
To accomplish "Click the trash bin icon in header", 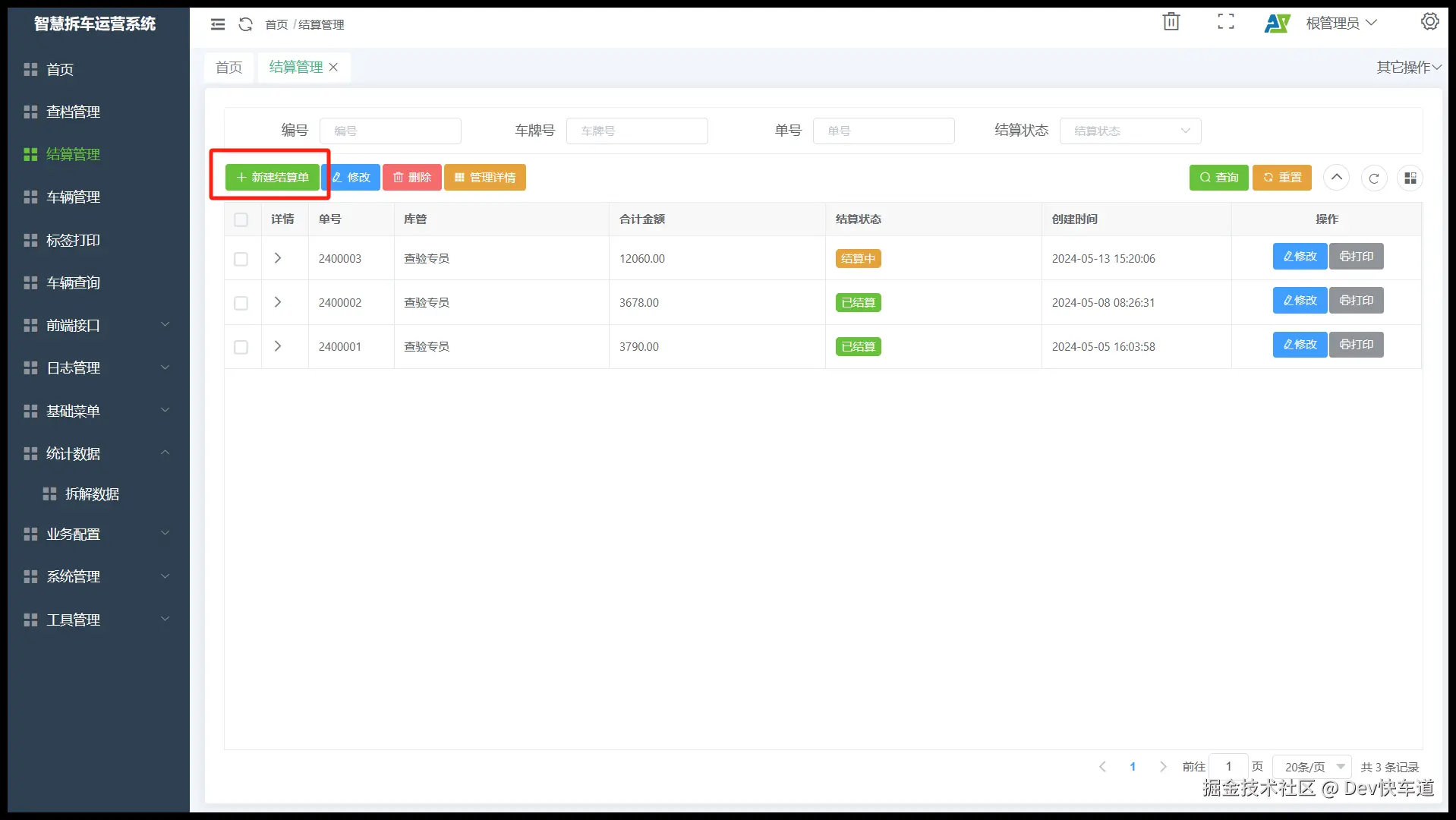I will 1171,22.
